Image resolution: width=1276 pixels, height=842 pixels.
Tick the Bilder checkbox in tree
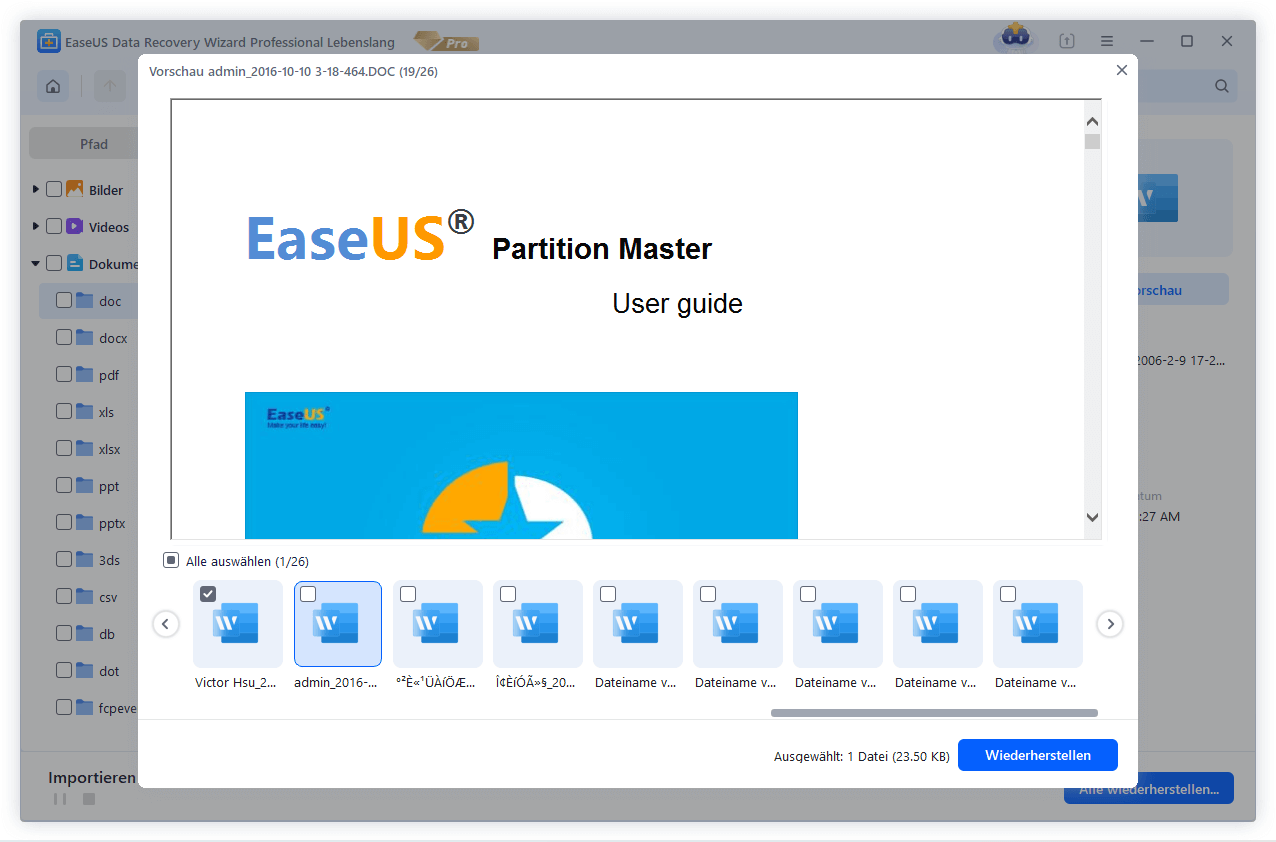coord(54,189)
